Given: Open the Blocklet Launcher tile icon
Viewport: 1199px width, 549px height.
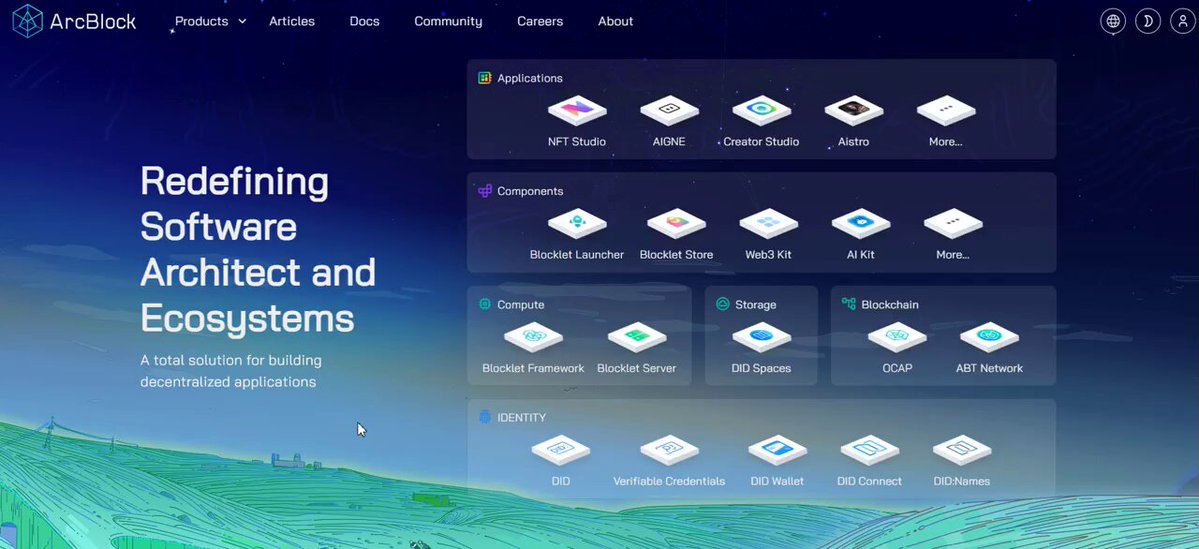Looking at the screenshot, I should [577, 224].
